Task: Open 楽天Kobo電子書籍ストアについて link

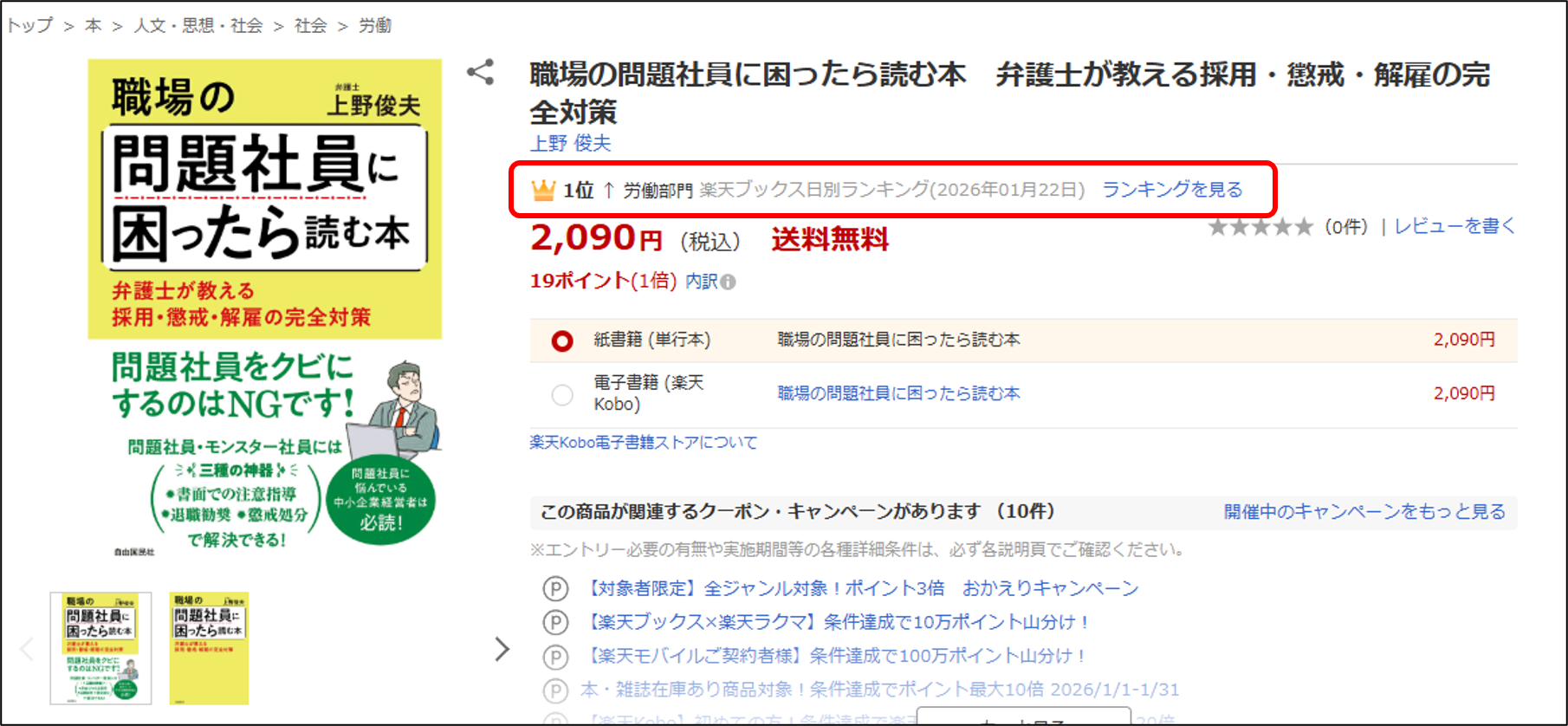Action: tap(644, 443)
